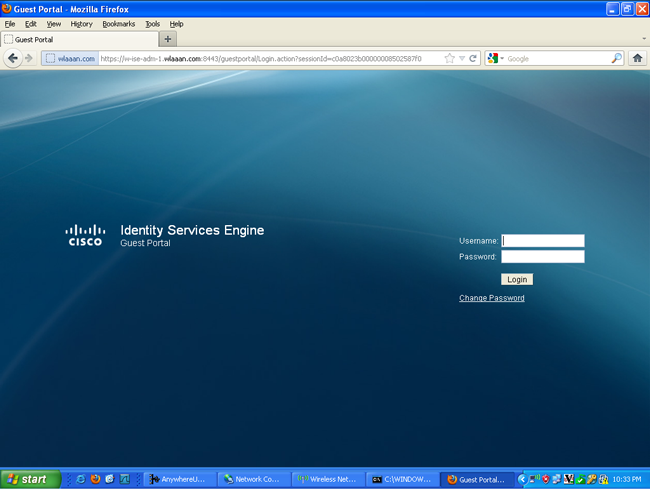Image resolution: width=650 pixels, height=489 pixels.
Task: Click the Cisco logo
Action: 85,235
